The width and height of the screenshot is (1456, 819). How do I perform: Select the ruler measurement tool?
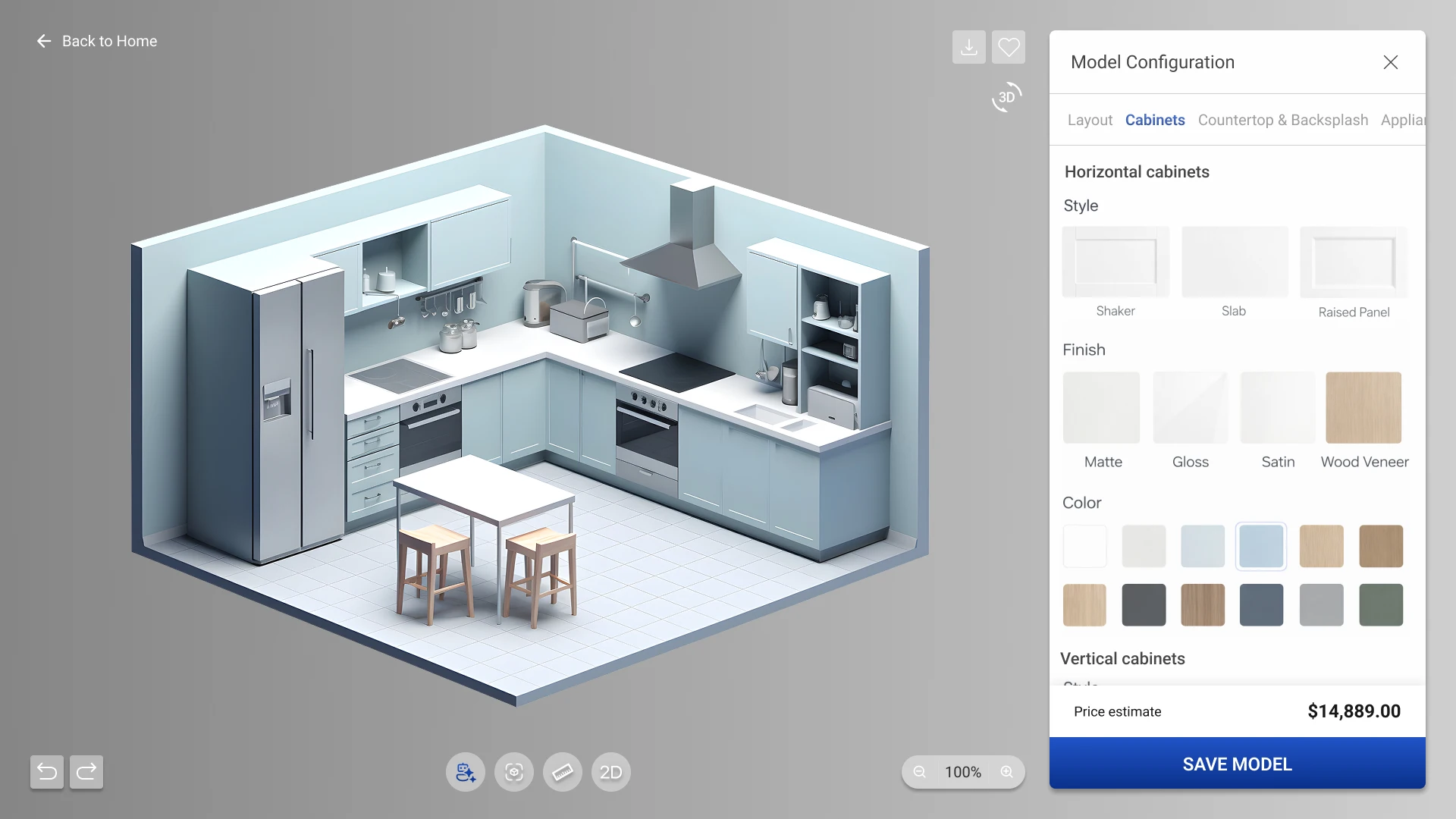(562, 772)
